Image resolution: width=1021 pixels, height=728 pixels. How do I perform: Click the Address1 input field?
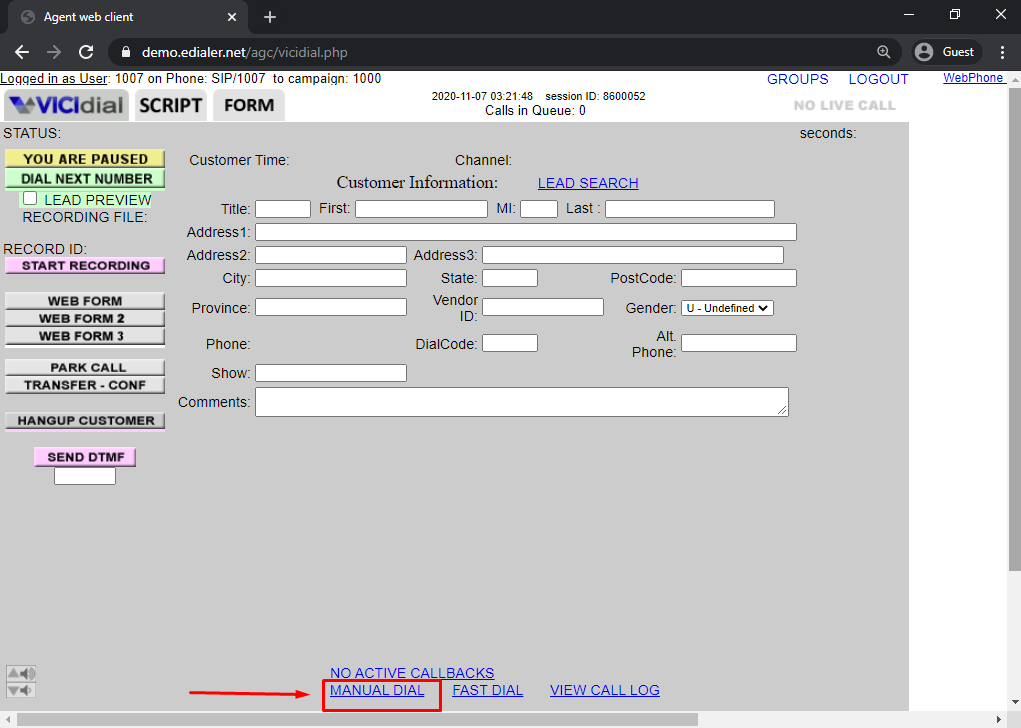(x=525, y=232)
